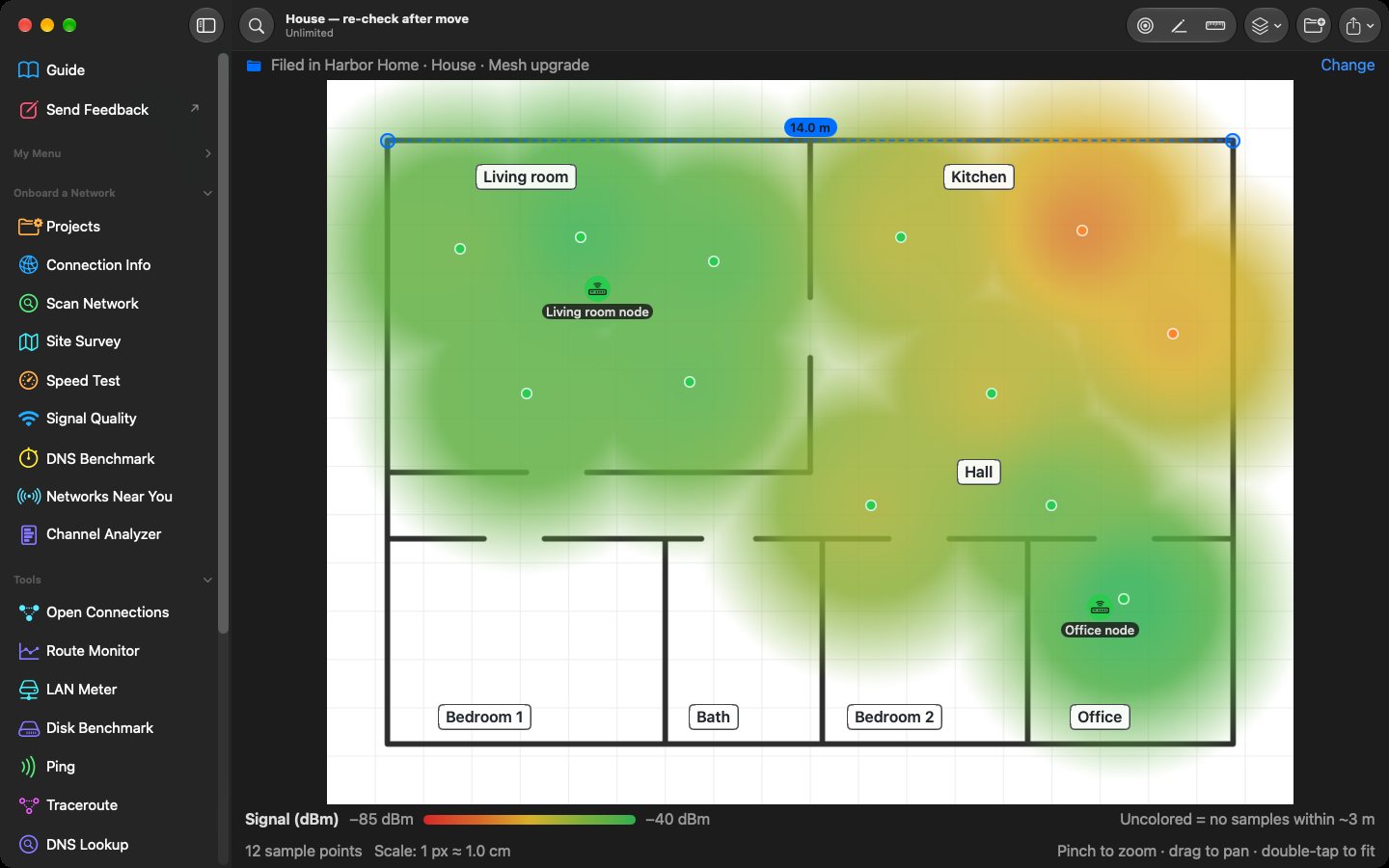Click the Disk Benchmark drive icon
The height and width of the screenshot is (868, 1389).
(x=29, y=728)
